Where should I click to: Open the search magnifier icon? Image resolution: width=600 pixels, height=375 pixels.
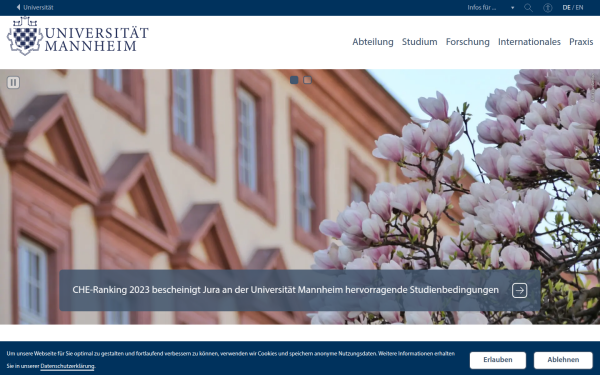[x=528, y=8]
